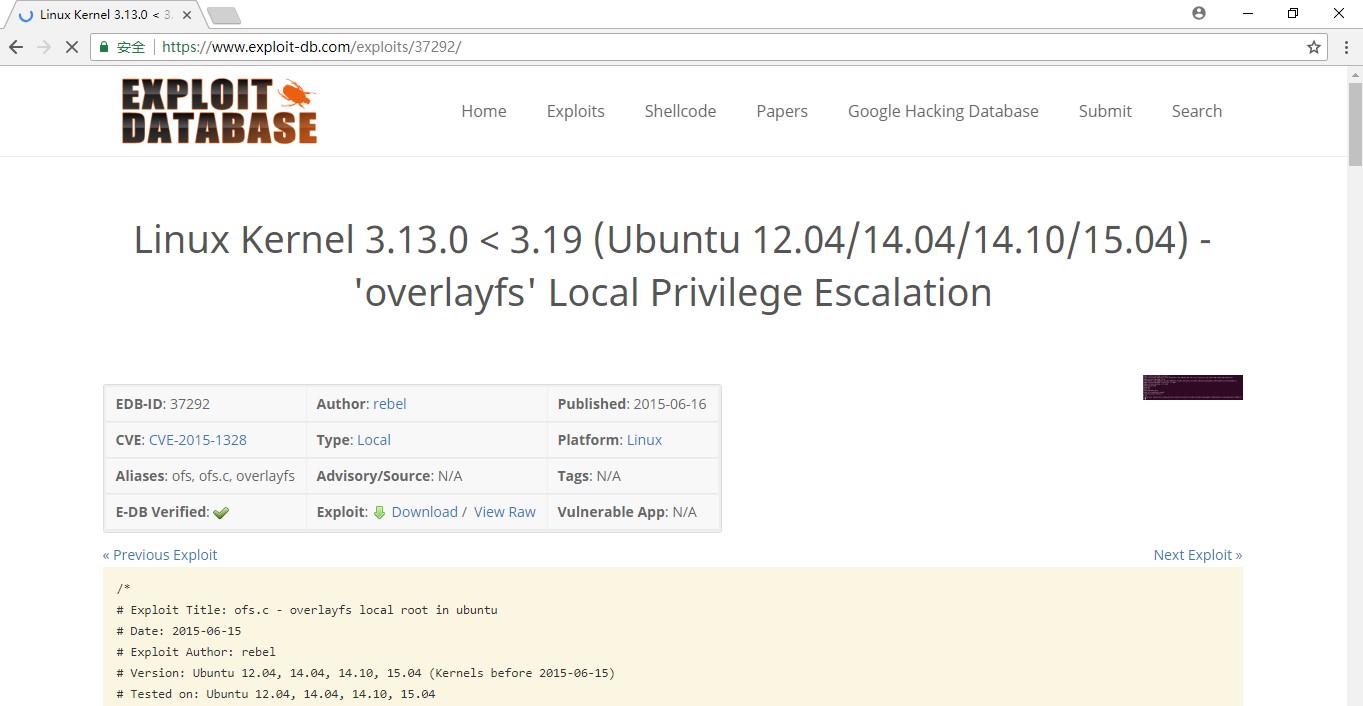Go to Next Exploit
The width and height of the screenshot is (1363, 706).
(1198, 555)
